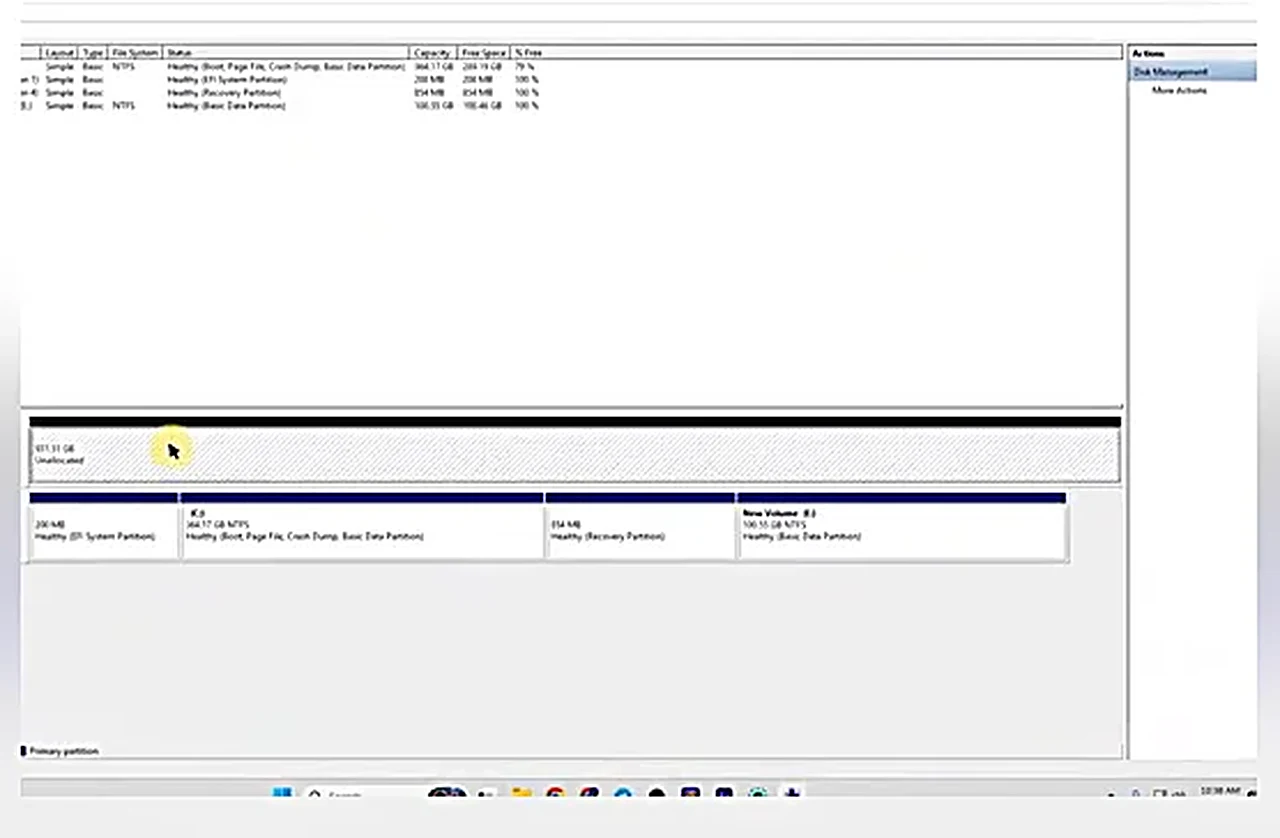Sort by the Capacity column header

coord(433,52)
